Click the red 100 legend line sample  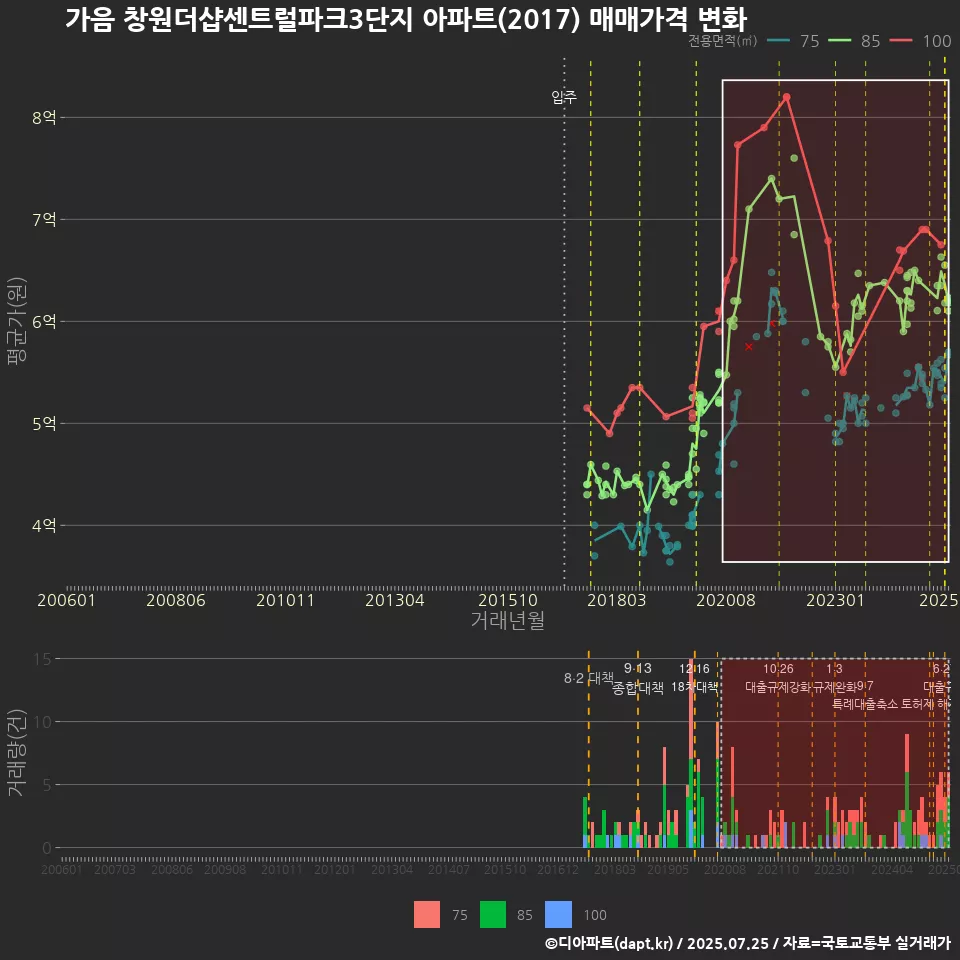point(901,41)
